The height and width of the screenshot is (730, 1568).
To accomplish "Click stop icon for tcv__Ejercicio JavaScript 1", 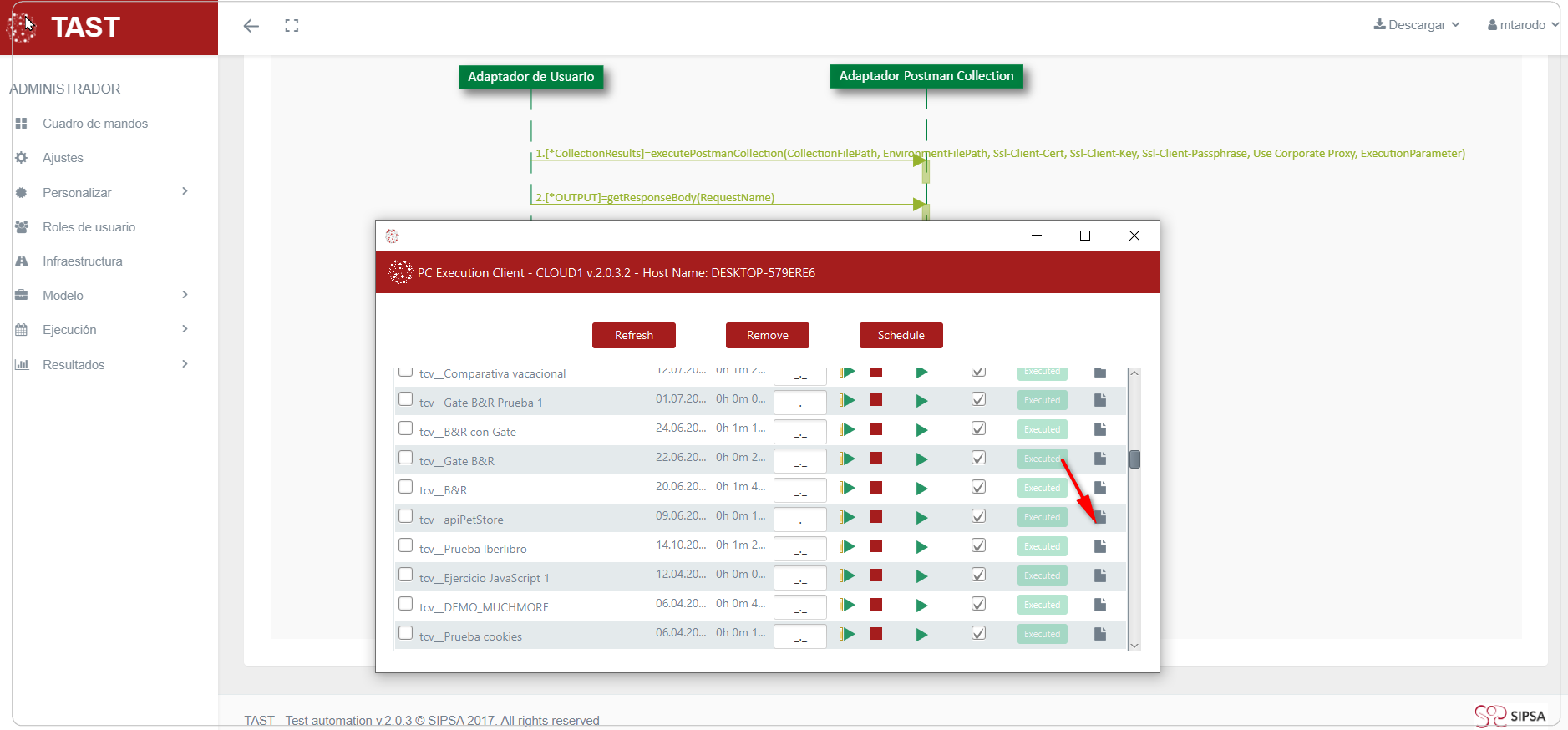I will [x=875, y=575].
